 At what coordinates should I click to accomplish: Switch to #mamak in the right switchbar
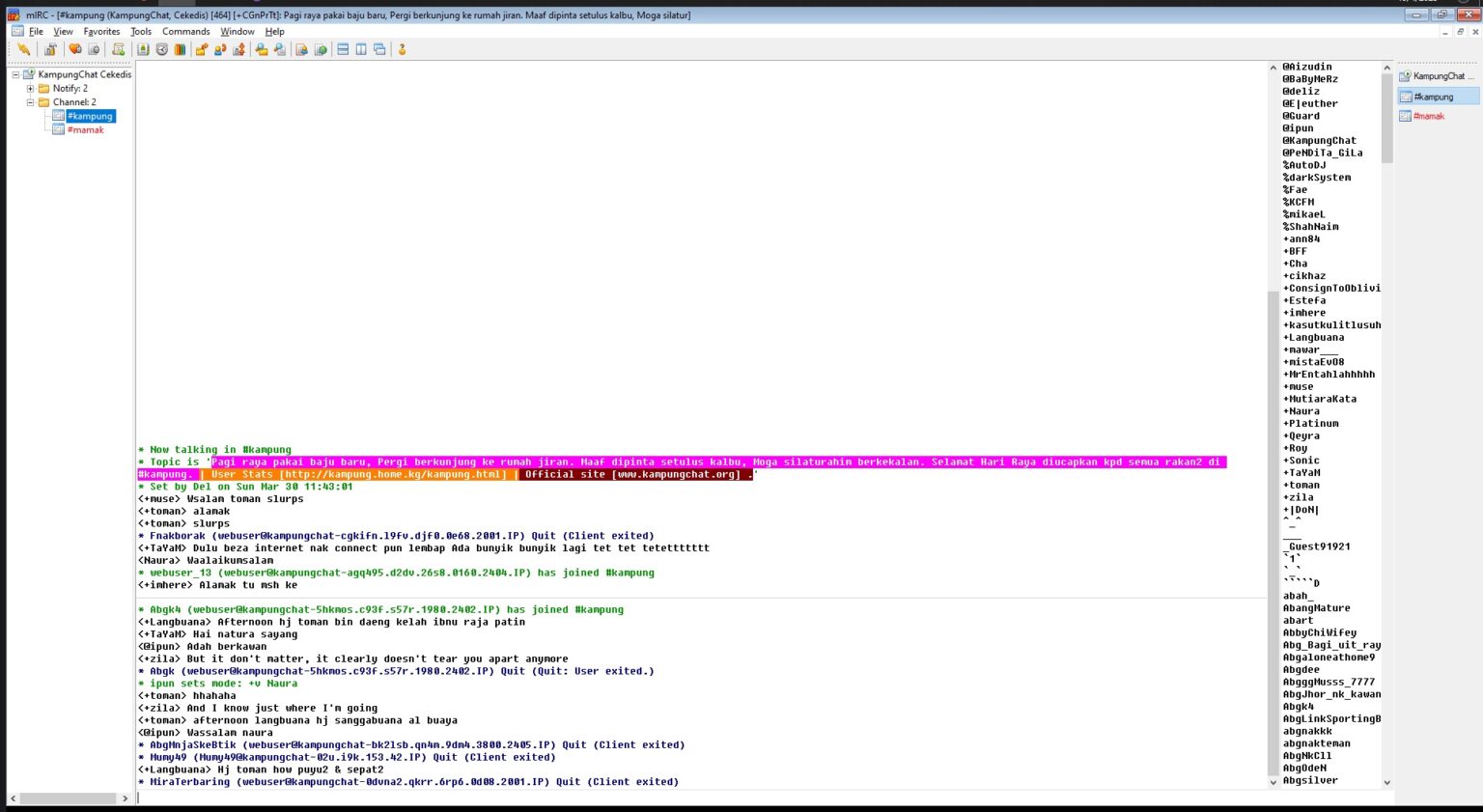click(1428, 117)
